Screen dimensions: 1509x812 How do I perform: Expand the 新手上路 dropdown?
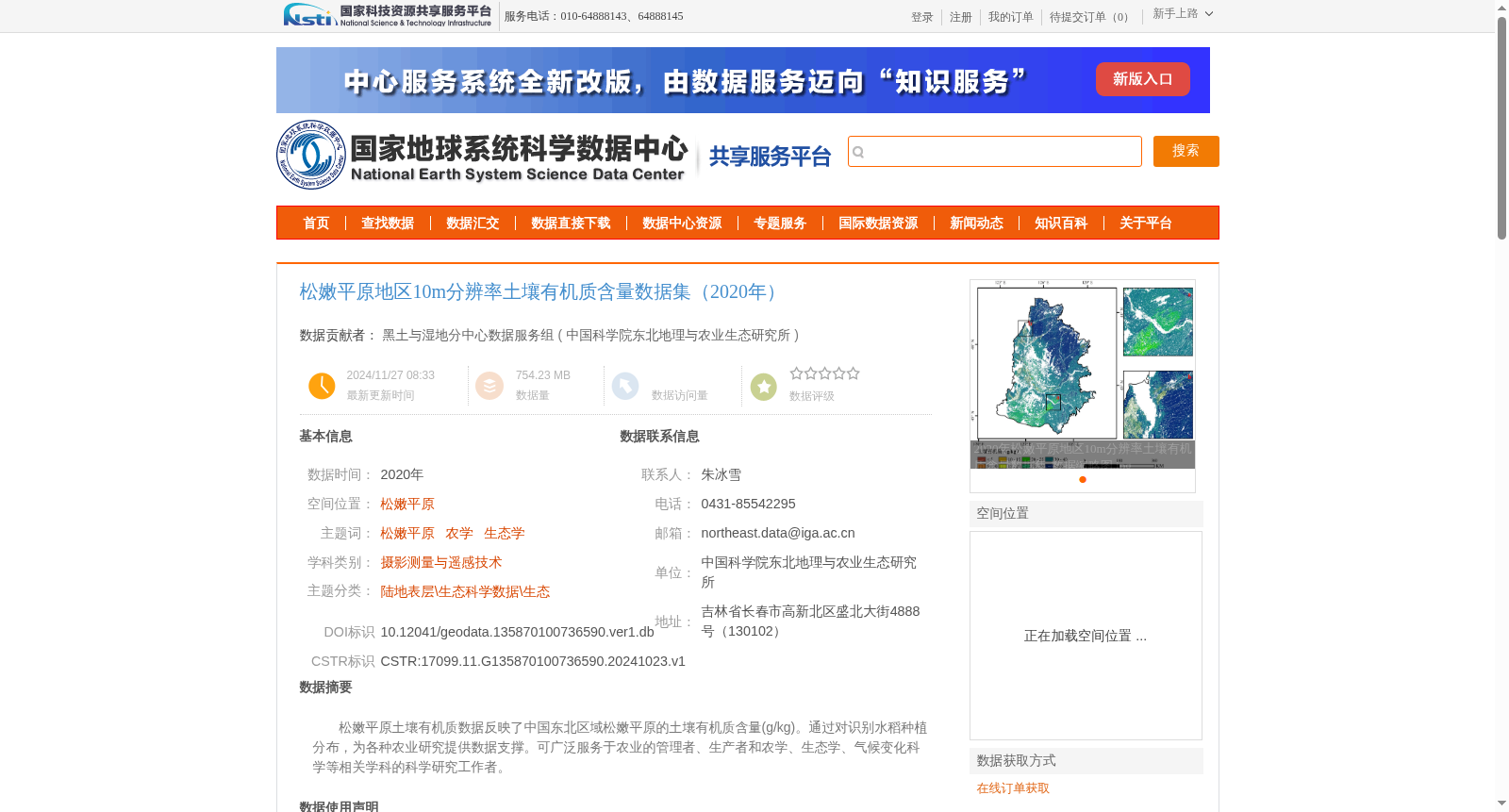point(1183,14)
